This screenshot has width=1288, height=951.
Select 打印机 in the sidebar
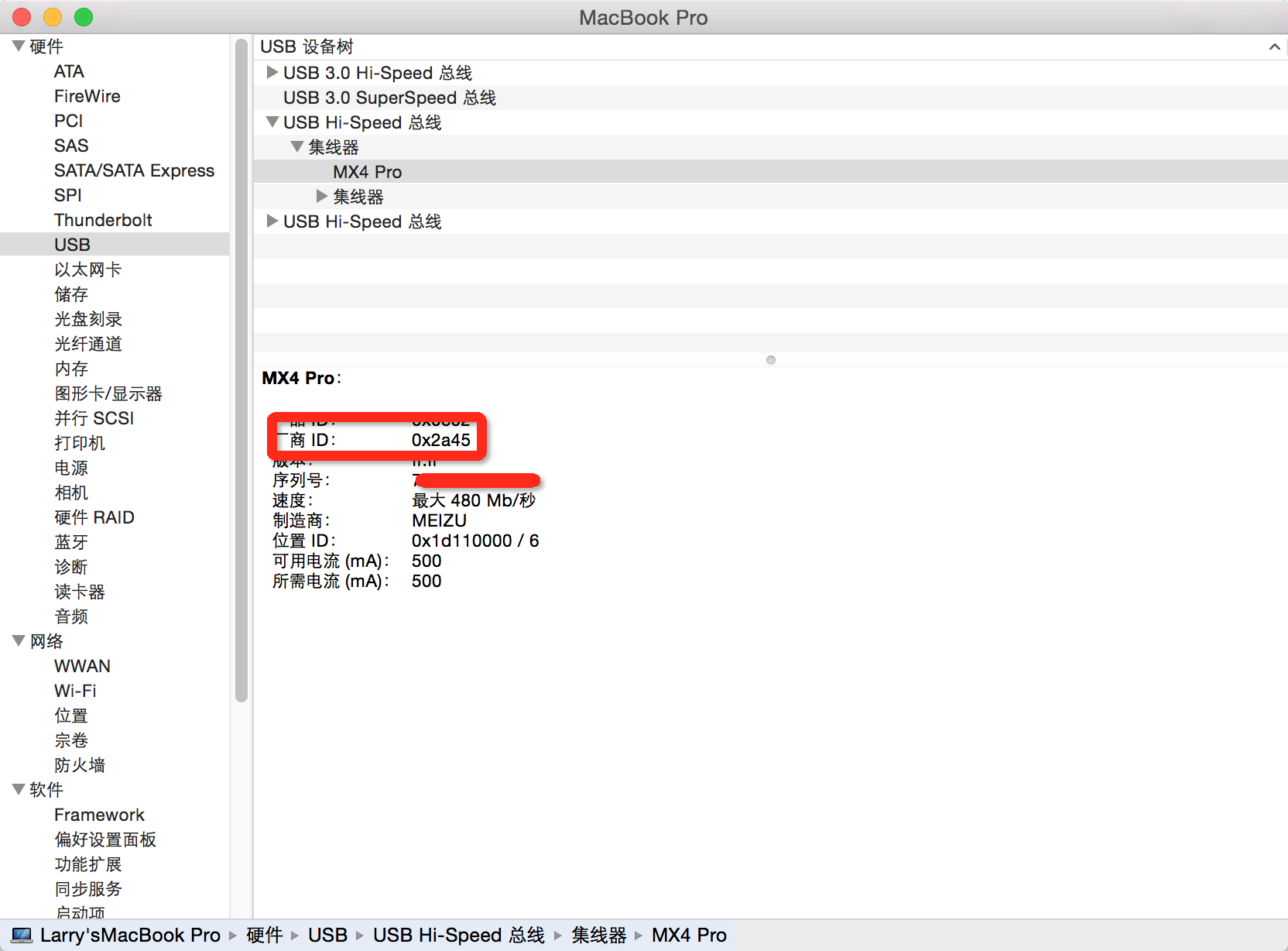pyautogui.click(x=80, y=443)
